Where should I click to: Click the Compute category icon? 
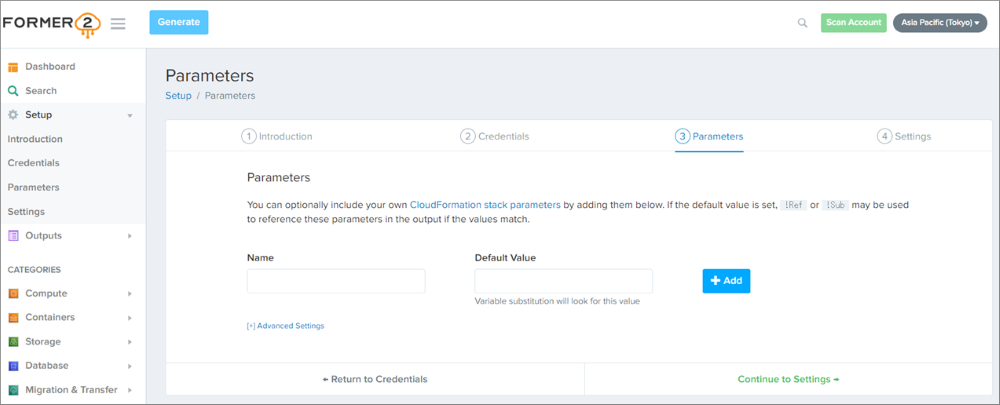click(14, 293)
